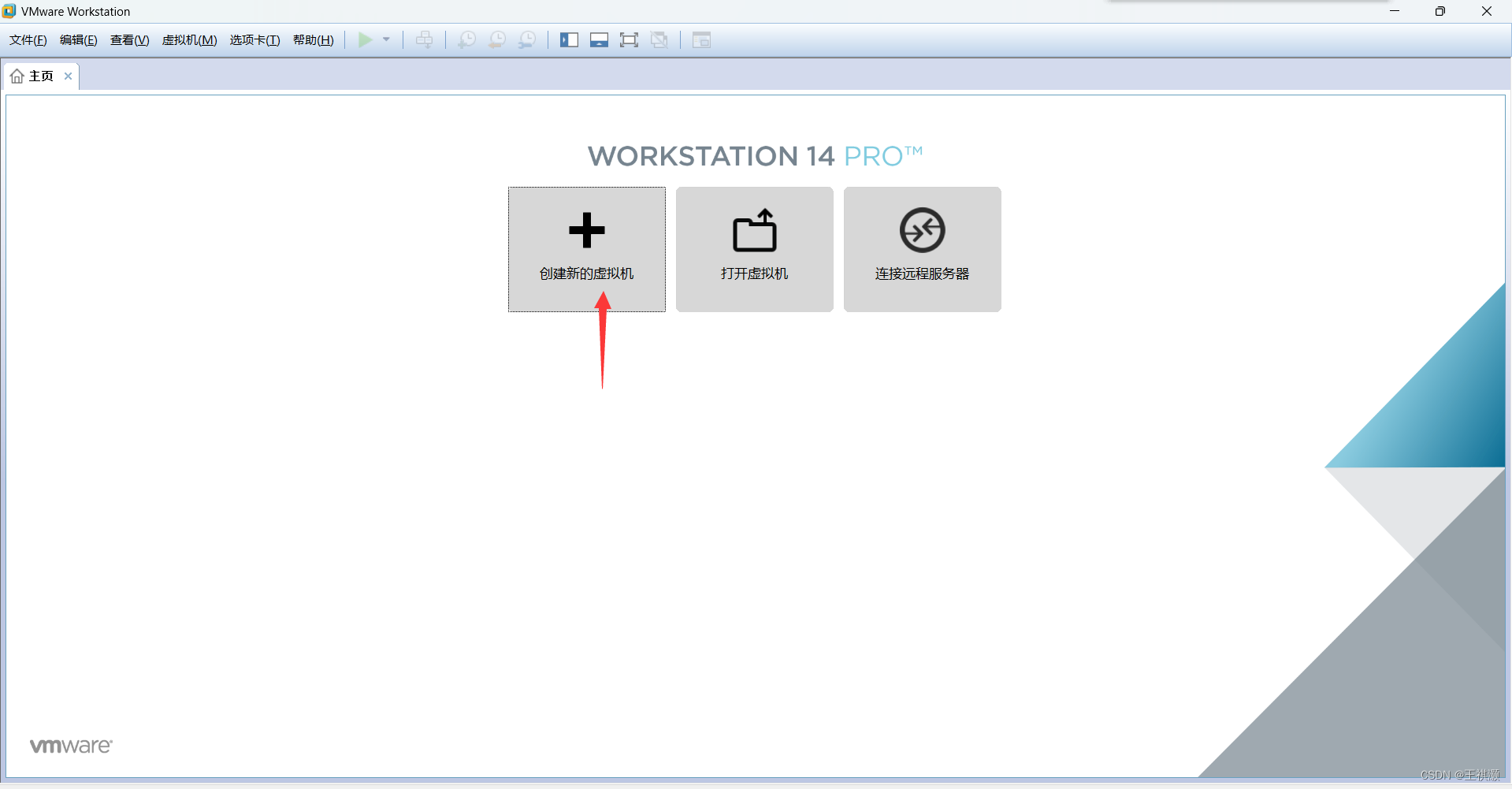Close the VMware Workstation window
The height and width of the screenshot is (789, 1512).
(1487, 11)
